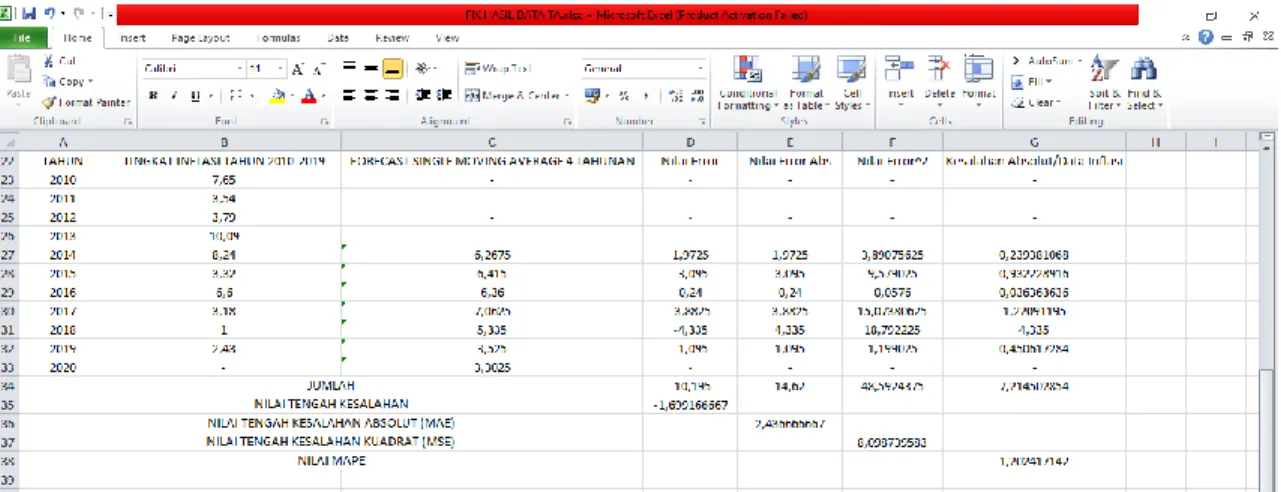This screenshot has width=1281, height=492.
Task: Switch to the Review tab
Action: (x=392, y=38)
